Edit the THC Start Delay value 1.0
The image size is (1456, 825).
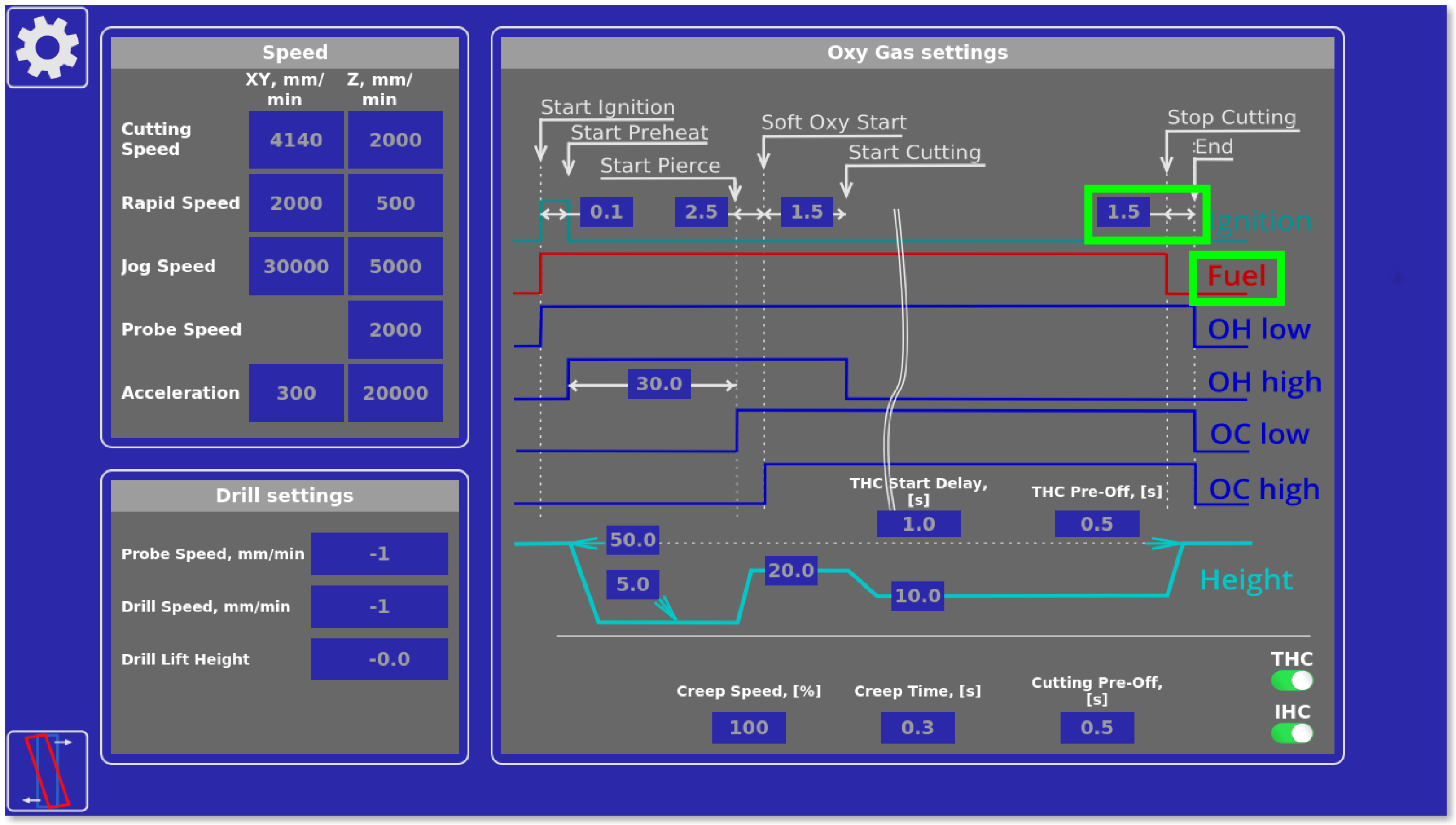coord(918,524)
